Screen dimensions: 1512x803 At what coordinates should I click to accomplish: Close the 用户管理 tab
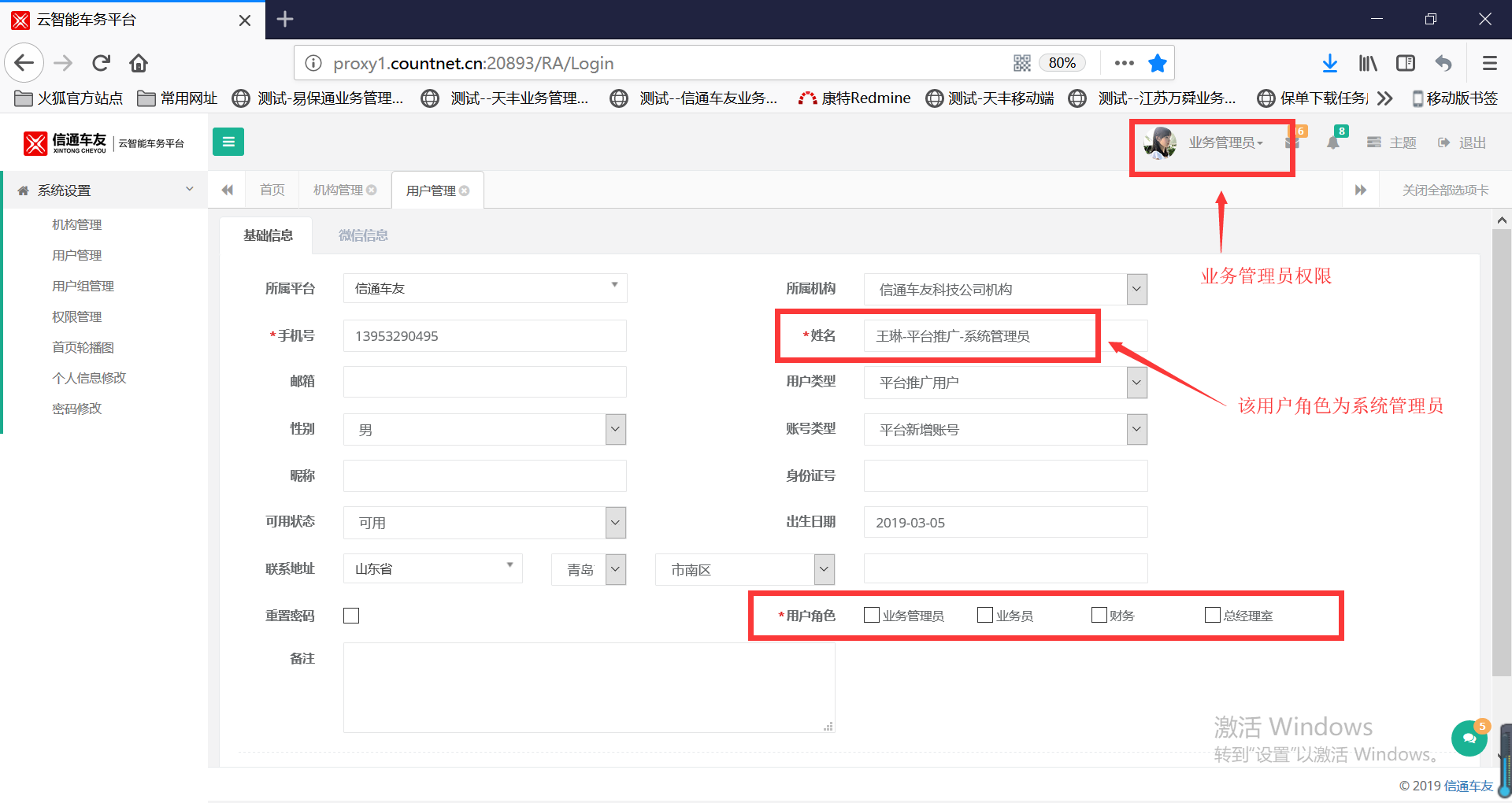click(465, 191)
